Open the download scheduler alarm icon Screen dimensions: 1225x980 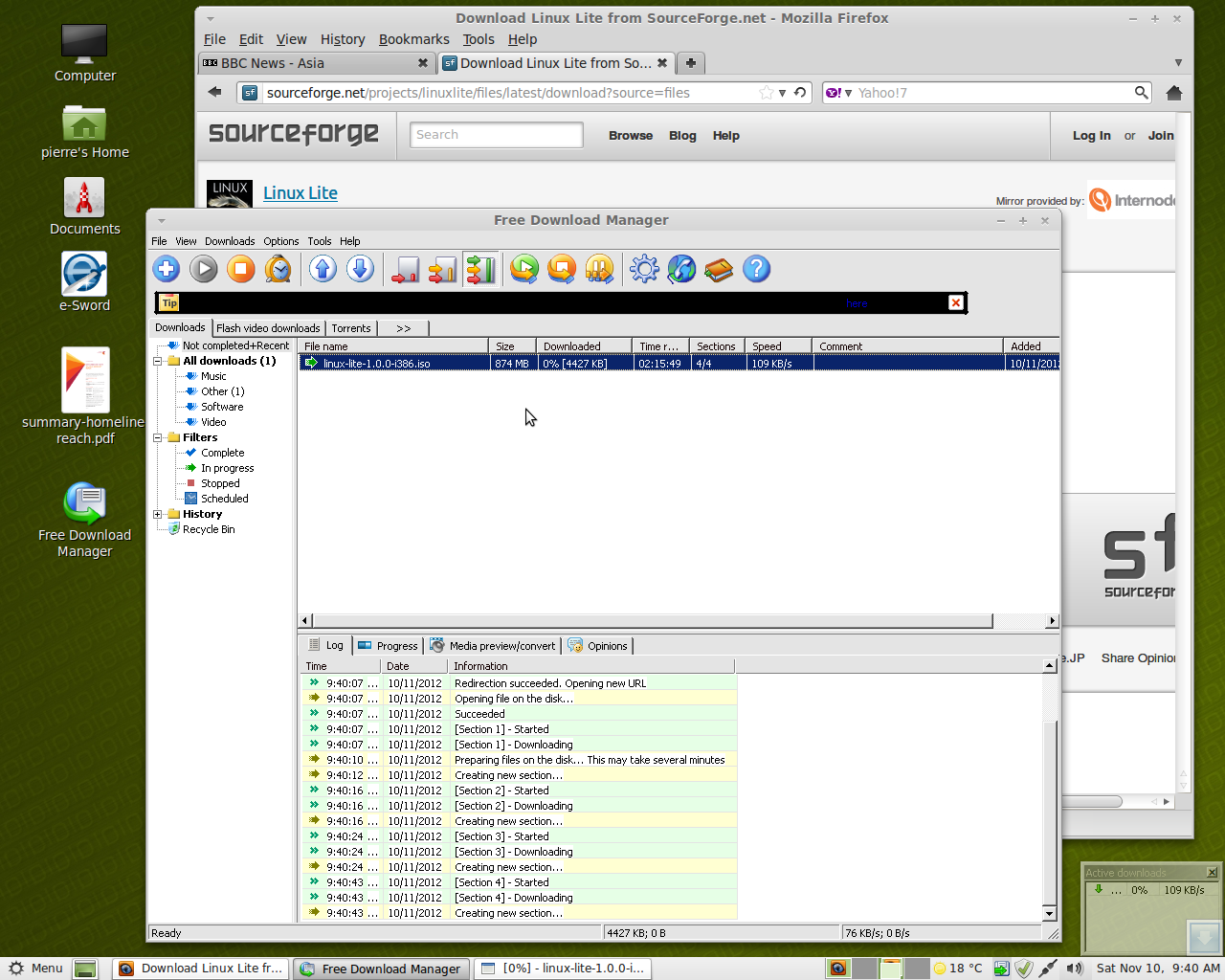click(278, 269)
